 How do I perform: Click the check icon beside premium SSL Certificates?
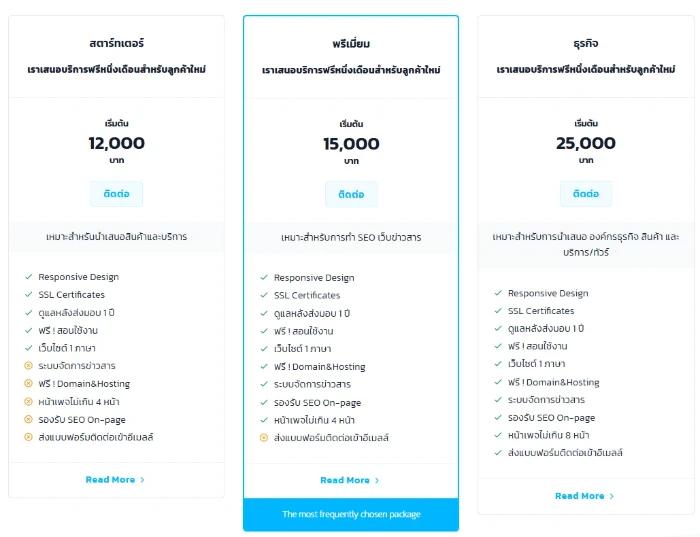(264, 295)
